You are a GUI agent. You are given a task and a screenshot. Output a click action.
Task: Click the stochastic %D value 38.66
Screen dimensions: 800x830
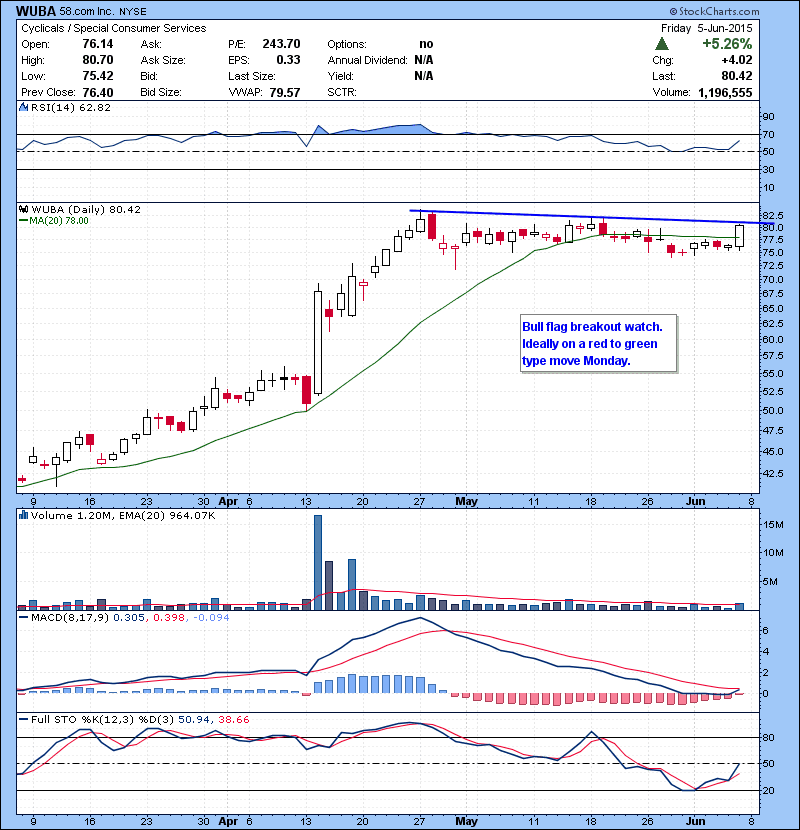[x=232, y=719]
